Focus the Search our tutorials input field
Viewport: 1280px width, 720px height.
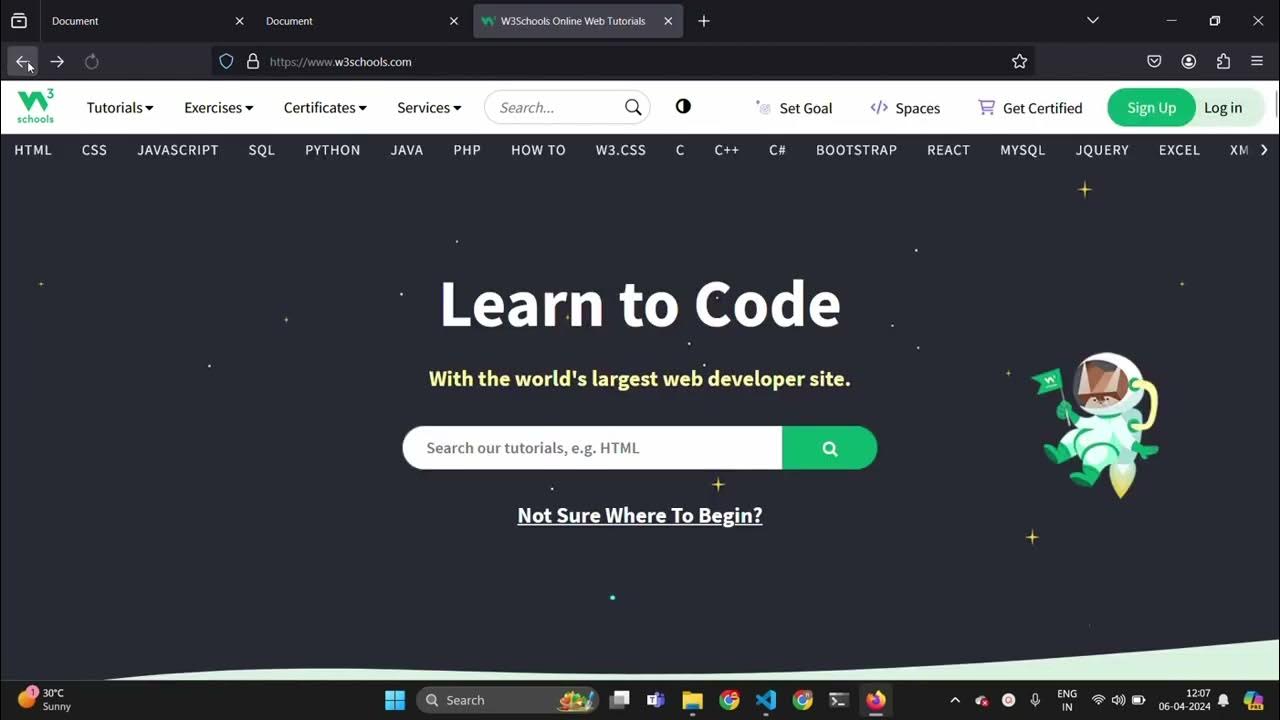[x=592, y=448]
